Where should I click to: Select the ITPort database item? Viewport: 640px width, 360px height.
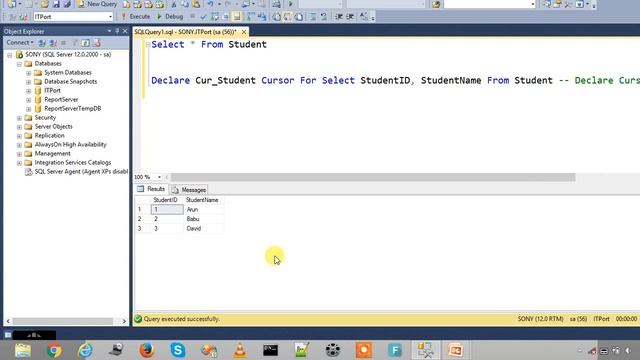(52, 91)
